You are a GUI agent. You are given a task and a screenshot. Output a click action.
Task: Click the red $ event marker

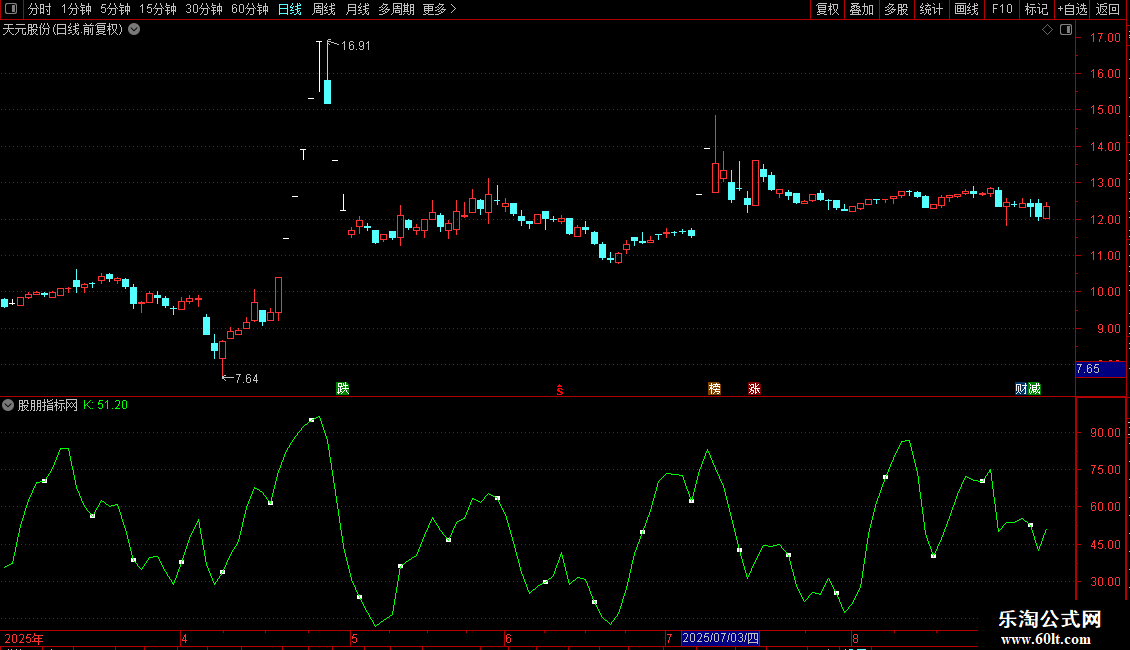[560, 389]
